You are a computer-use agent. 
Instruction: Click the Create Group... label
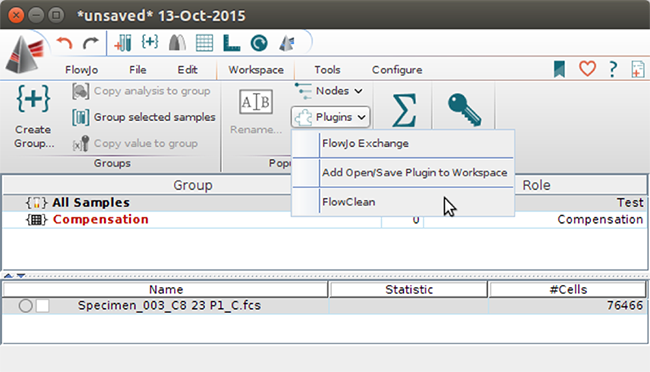[x=34, y=136]
